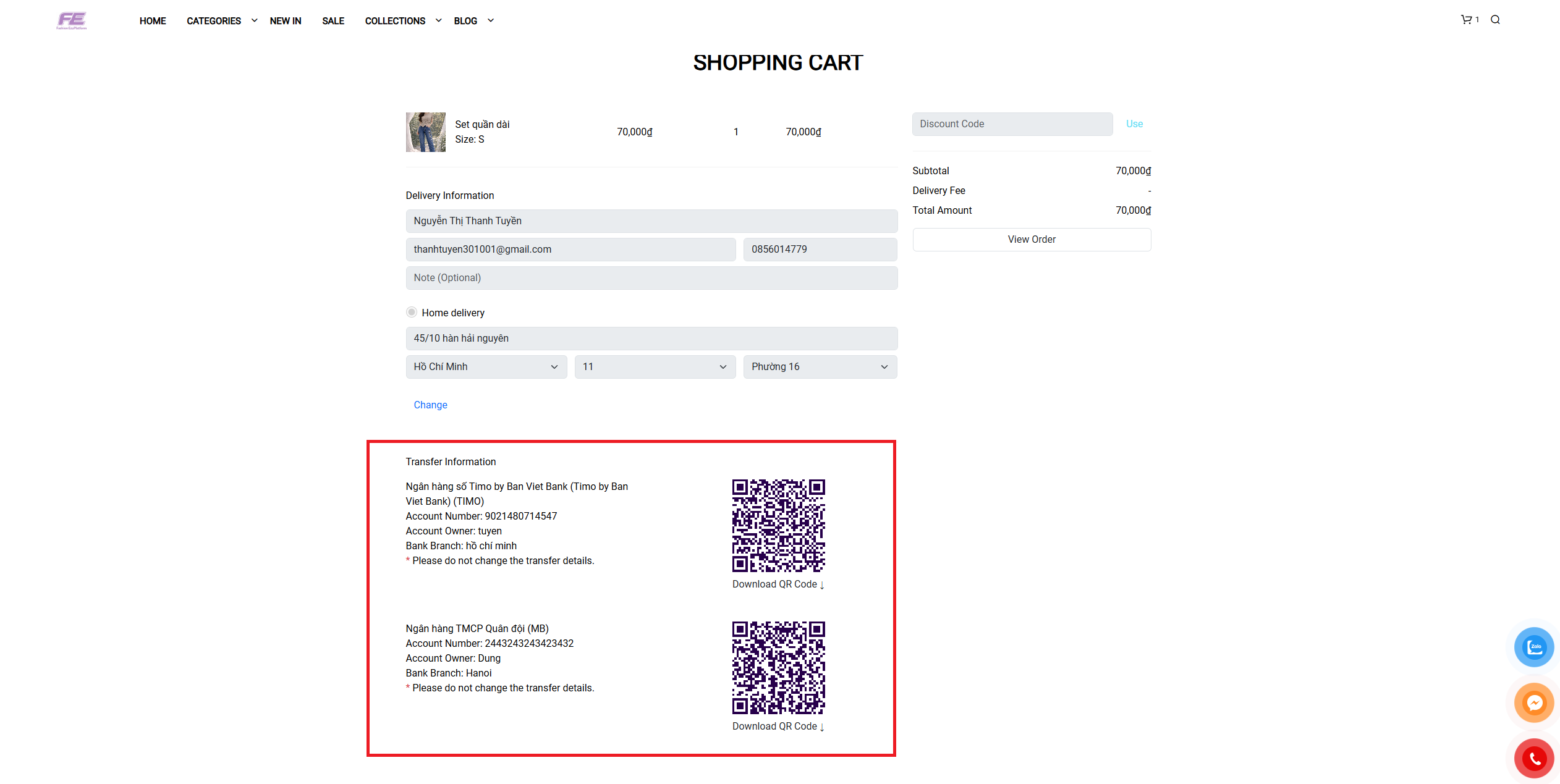Click the Timo bank QR code
Viewport: 1560px width, 784px height.
778,525
